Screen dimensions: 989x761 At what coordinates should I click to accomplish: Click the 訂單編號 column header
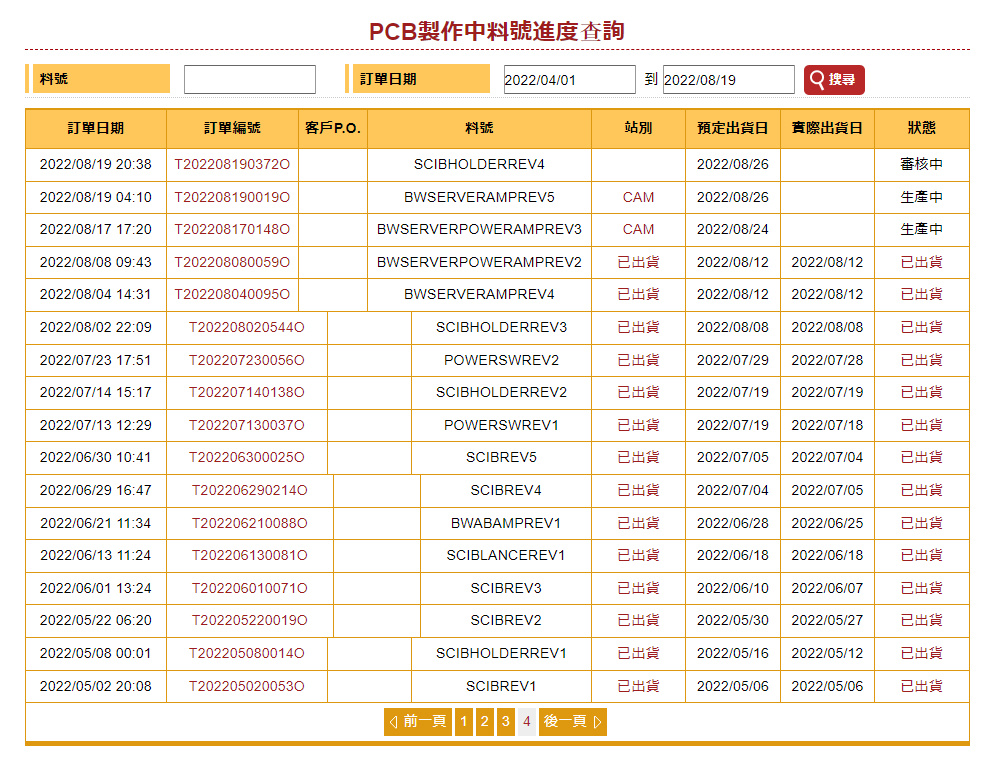(232, 128)
